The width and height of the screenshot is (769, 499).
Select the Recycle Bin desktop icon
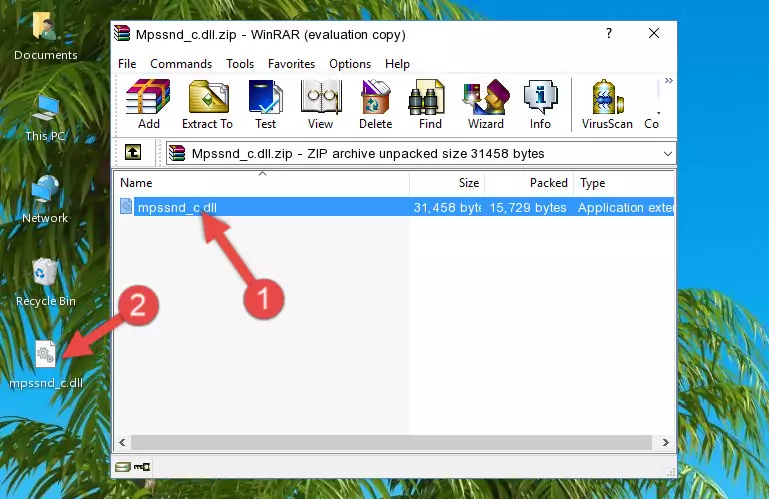click(46, 283)
